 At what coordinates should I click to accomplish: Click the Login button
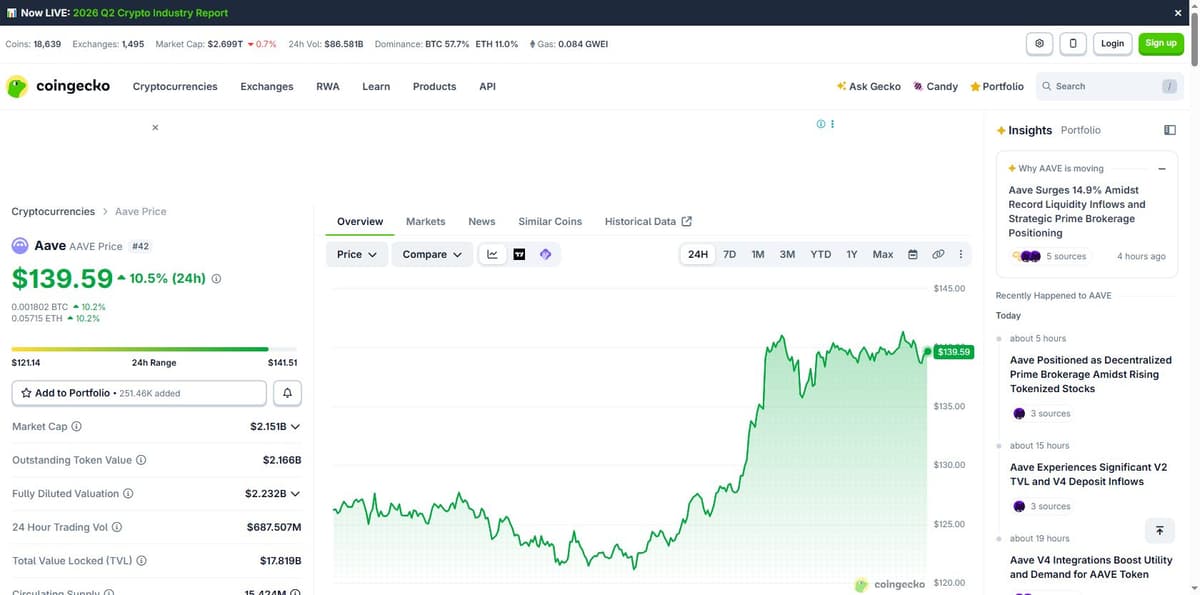pos(1113,44)
